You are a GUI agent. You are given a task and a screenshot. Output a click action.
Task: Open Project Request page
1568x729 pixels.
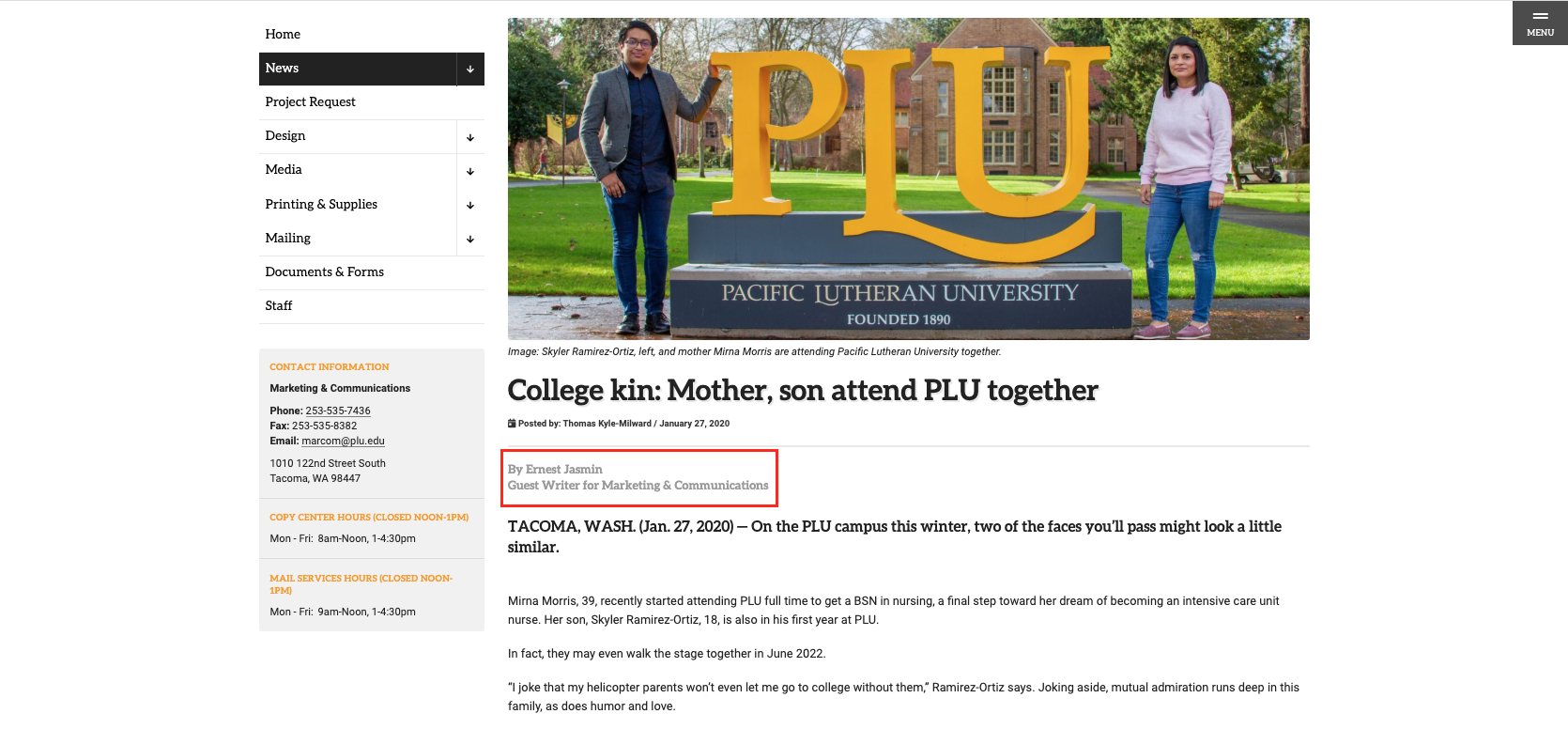310,101
